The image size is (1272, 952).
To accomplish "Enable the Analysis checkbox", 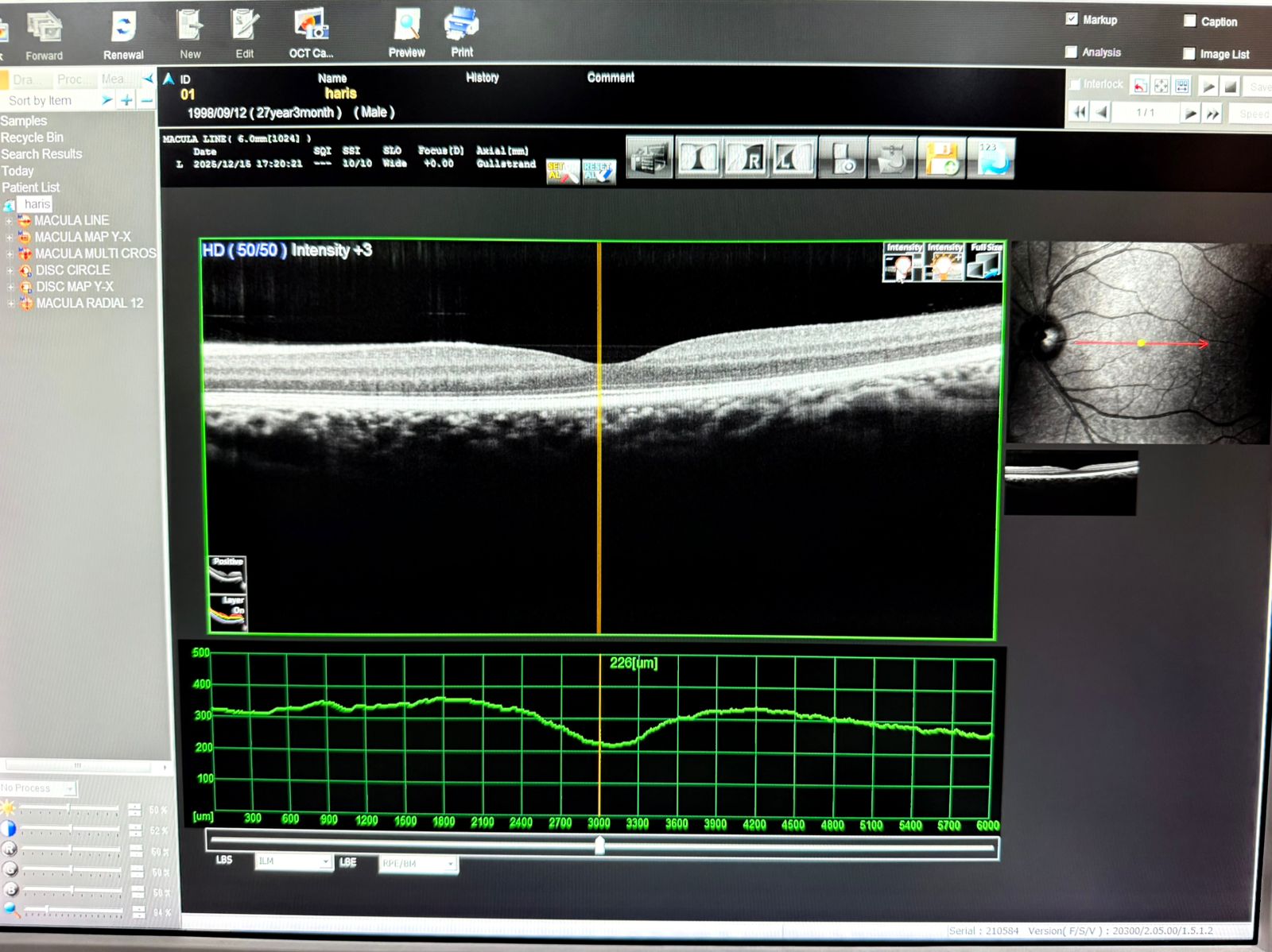I will pyautogui.click(x=1072, y=52).
